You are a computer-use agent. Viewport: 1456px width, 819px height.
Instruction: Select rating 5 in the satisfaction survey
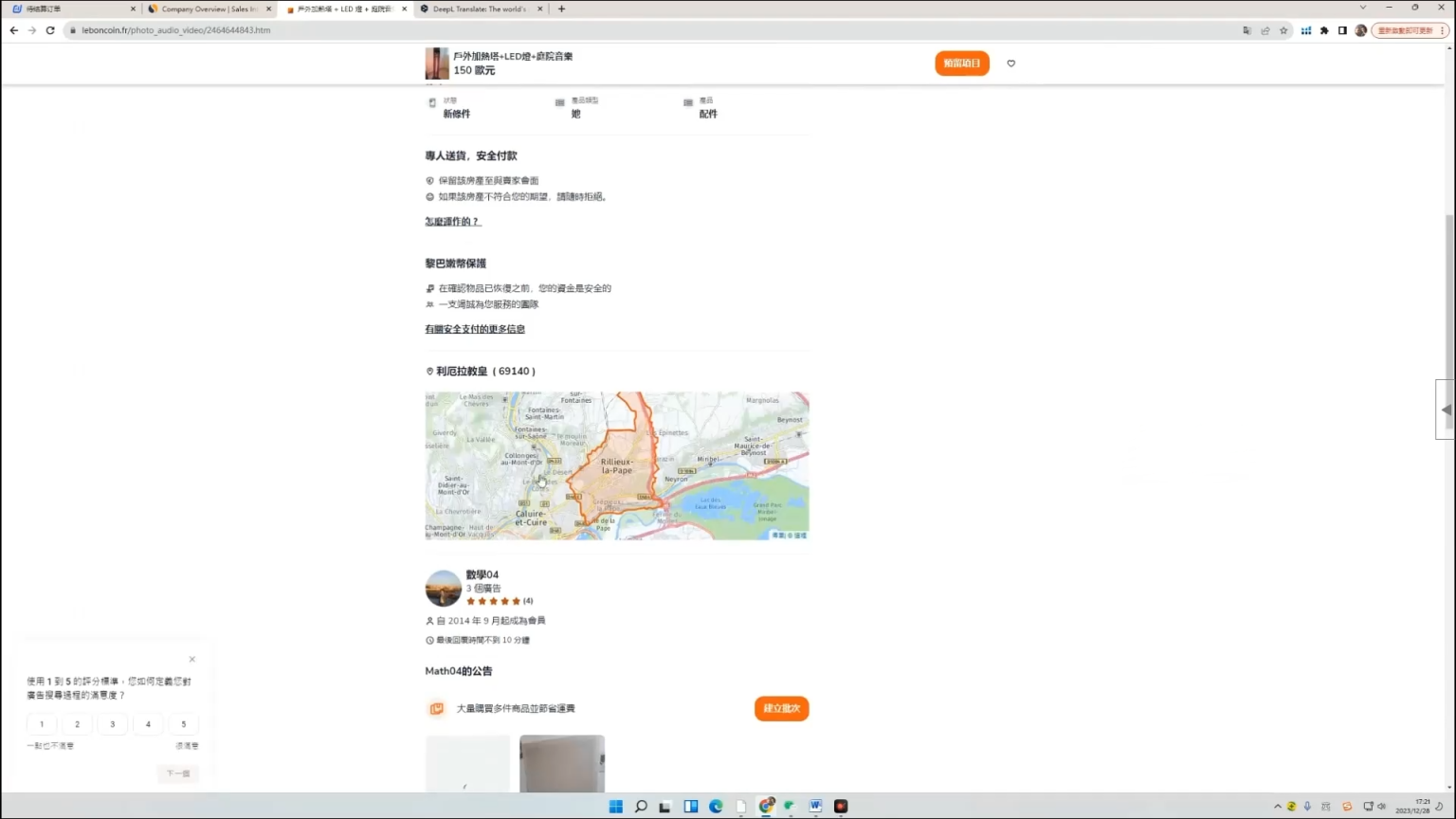183,723
